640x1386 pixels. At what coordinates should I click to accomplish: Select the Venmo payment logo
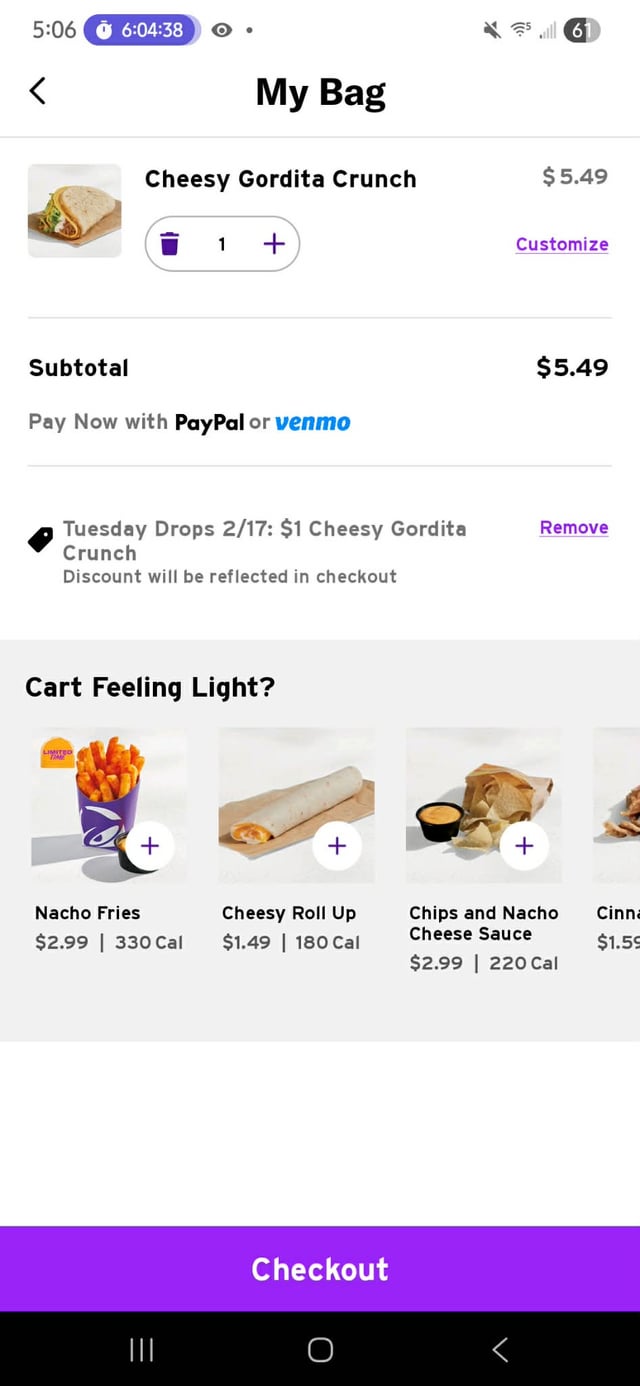pos(312,422)
